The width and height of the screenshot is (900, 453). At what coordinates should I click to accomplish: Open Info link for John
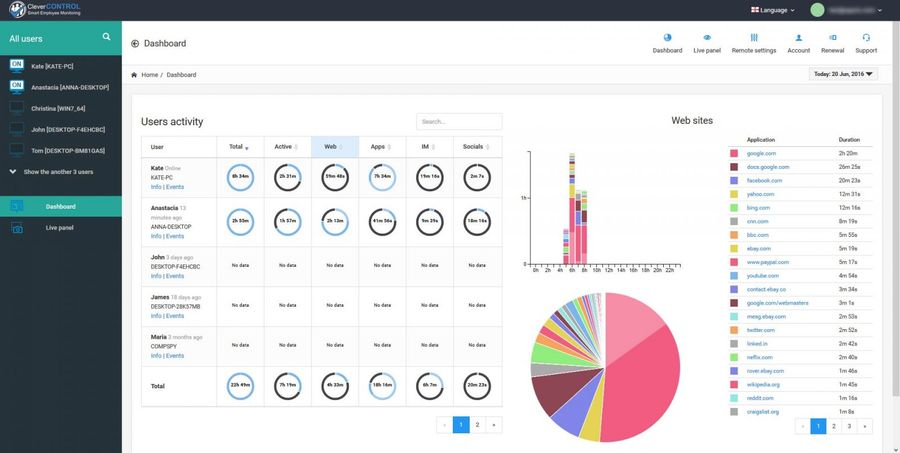(156, 276)
